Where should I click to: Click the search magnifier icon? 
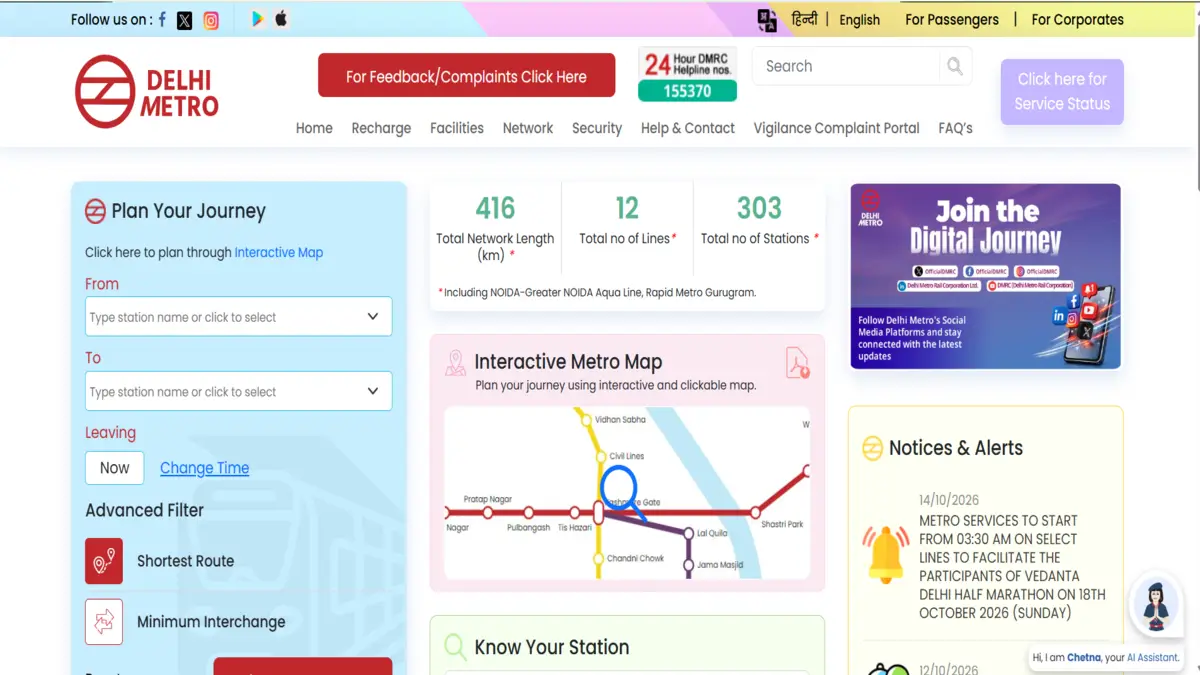[x=955, y=66]
